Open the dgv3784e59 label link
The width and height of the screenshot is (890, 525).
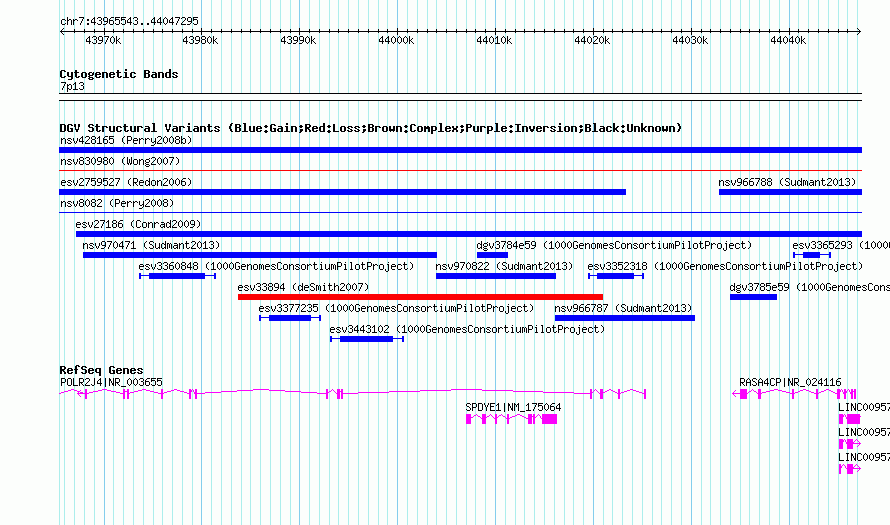pos(614,245)
